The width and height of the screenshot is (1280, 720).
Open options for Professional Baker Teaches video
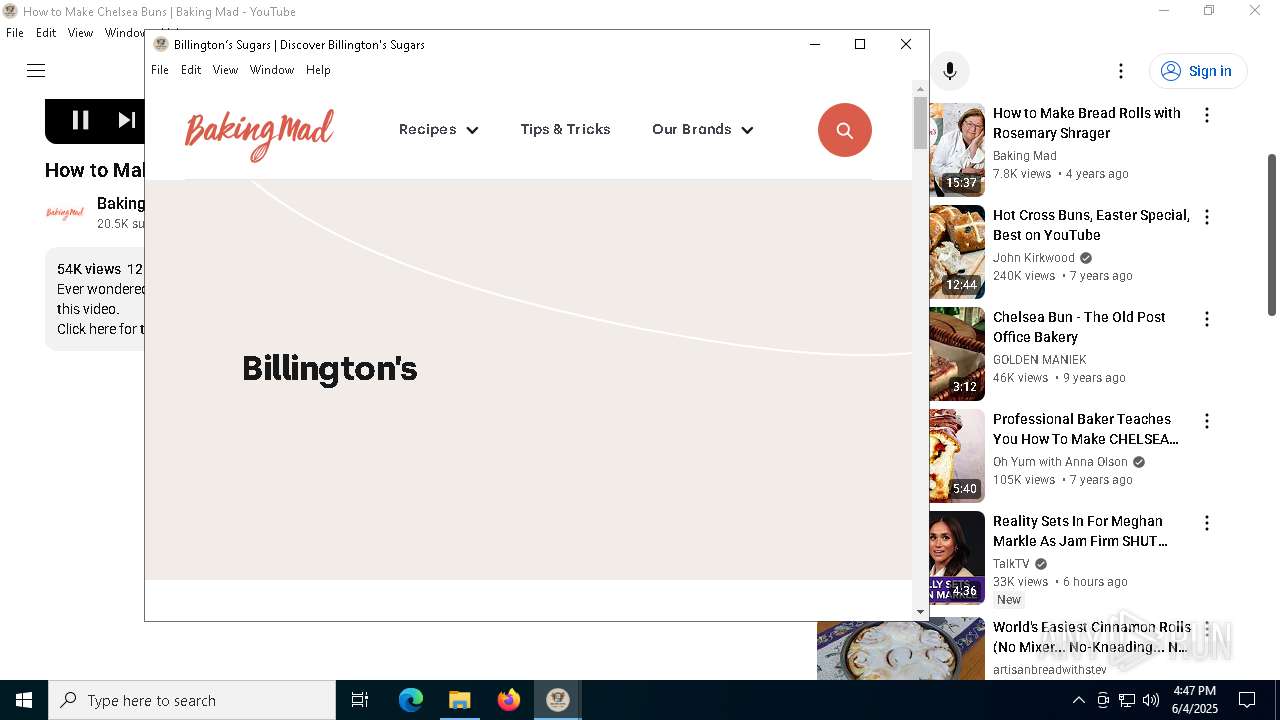[1207, 421]
